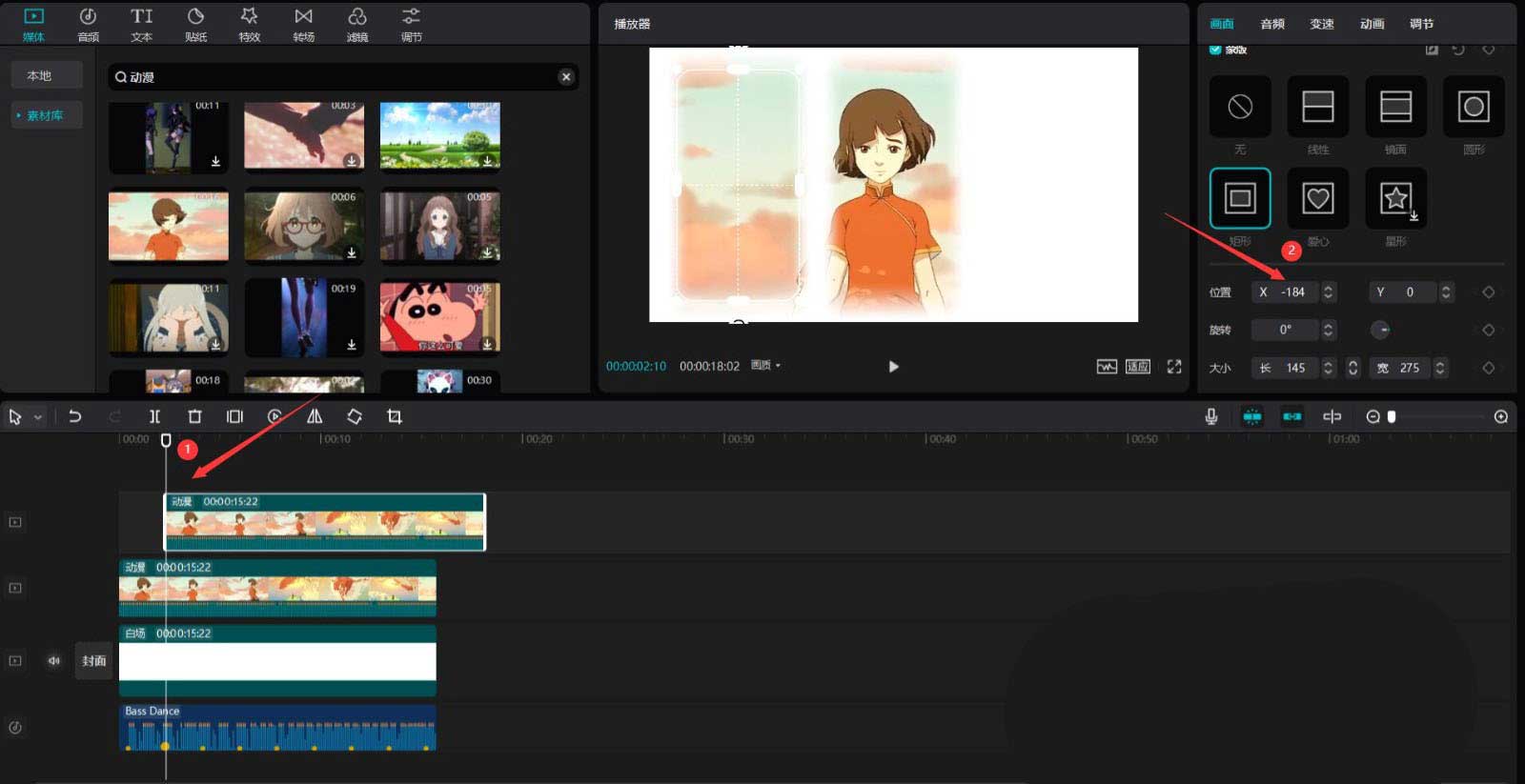
Task: Select the heart (爱心) mask shape
Action: [1317, 198]
